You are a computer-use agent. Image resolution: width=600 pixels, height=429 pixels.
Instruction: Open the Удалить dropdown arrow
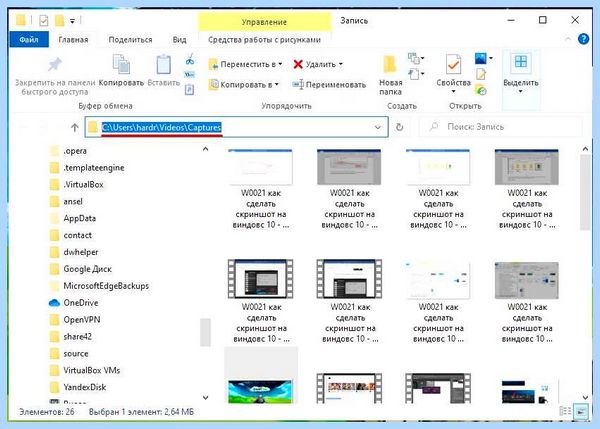(x=341, y=64)
